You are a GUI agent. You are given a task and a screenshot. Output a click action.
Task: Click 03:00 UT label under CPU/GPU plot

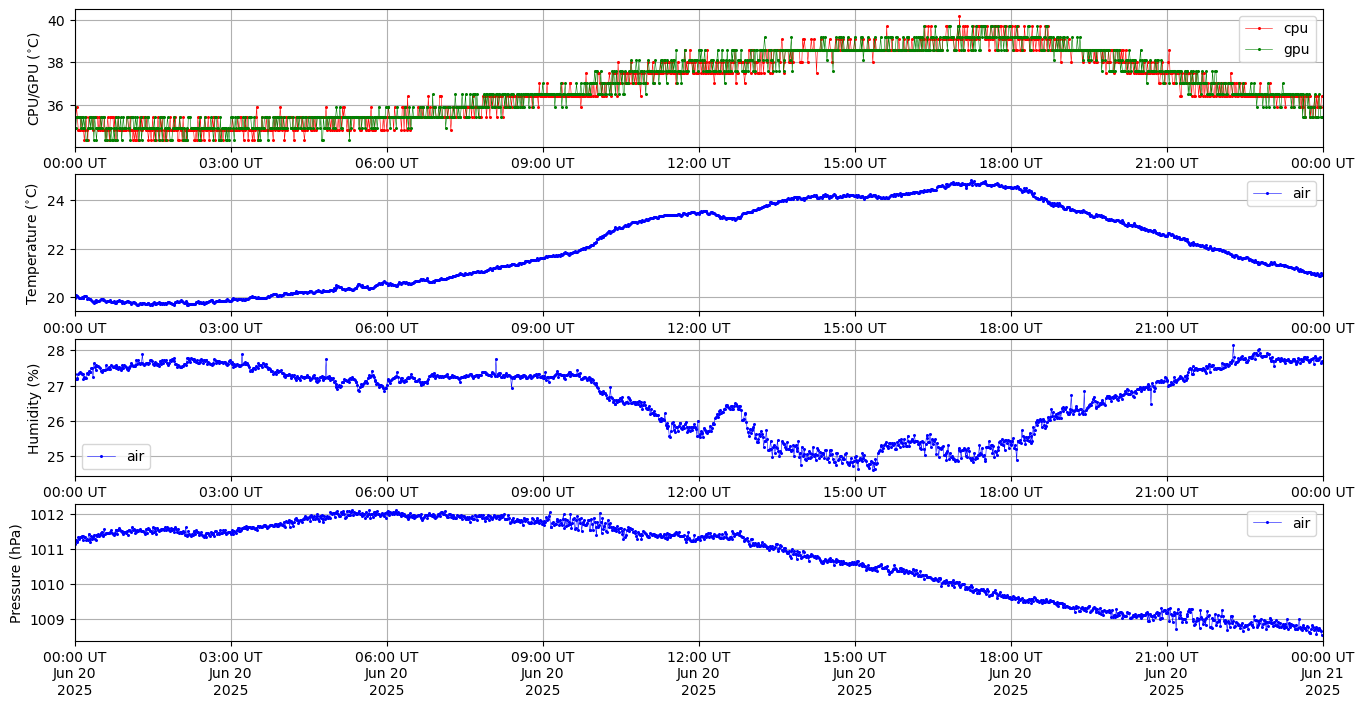(x=231, y=163)
